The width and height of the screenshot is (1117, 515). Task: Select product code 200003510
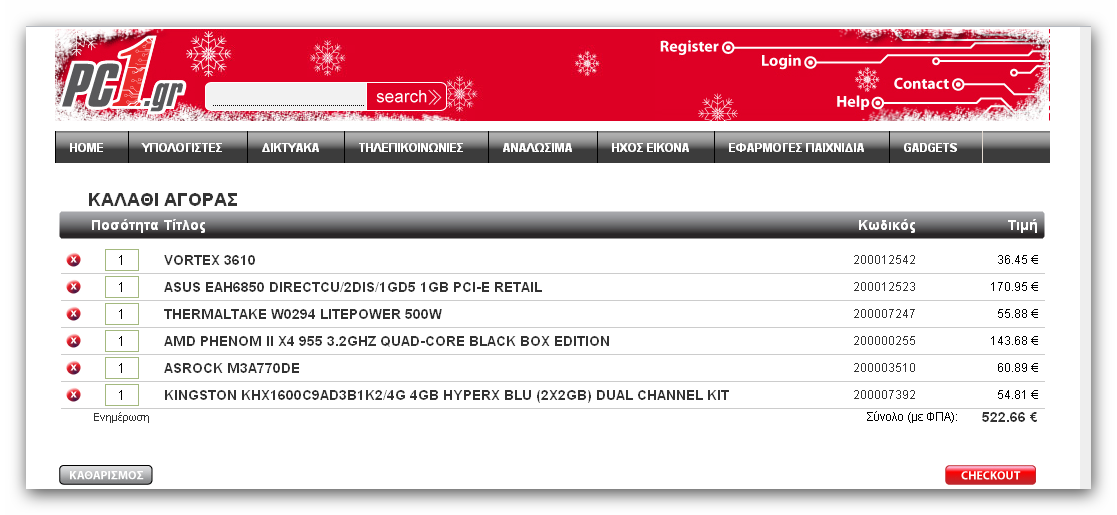(x=884, y=368)
